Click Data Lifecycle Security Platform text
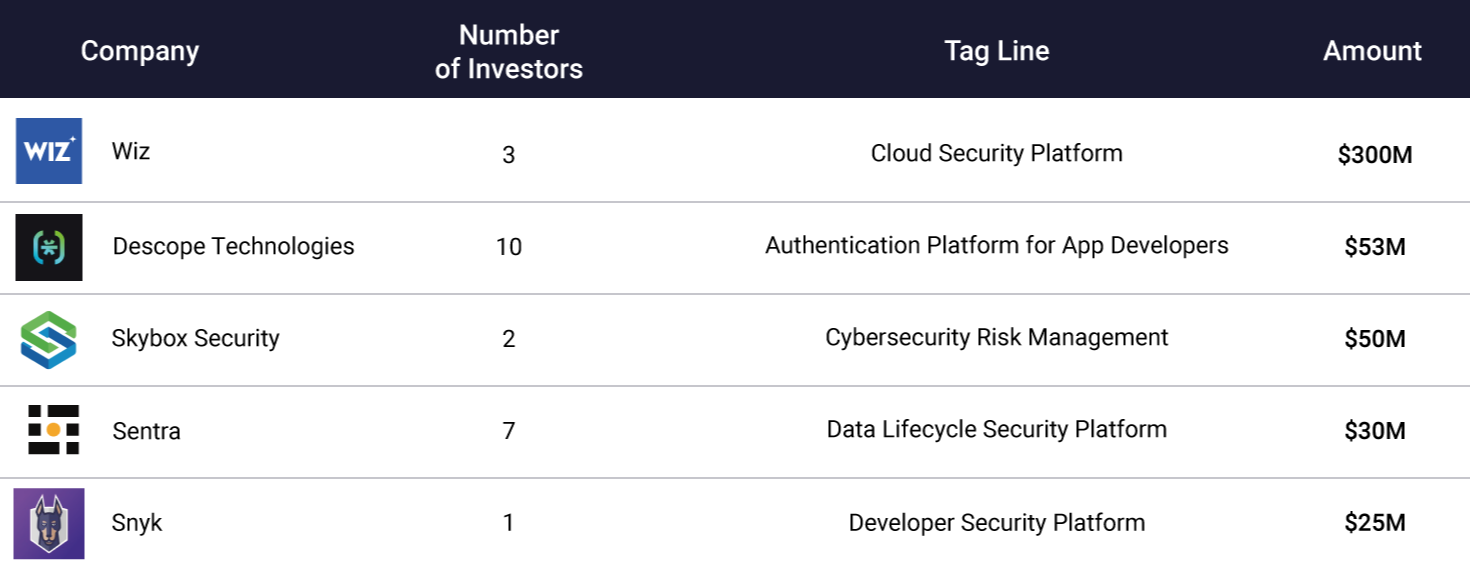Screen dimensions: 1471x572 [996, 429]
